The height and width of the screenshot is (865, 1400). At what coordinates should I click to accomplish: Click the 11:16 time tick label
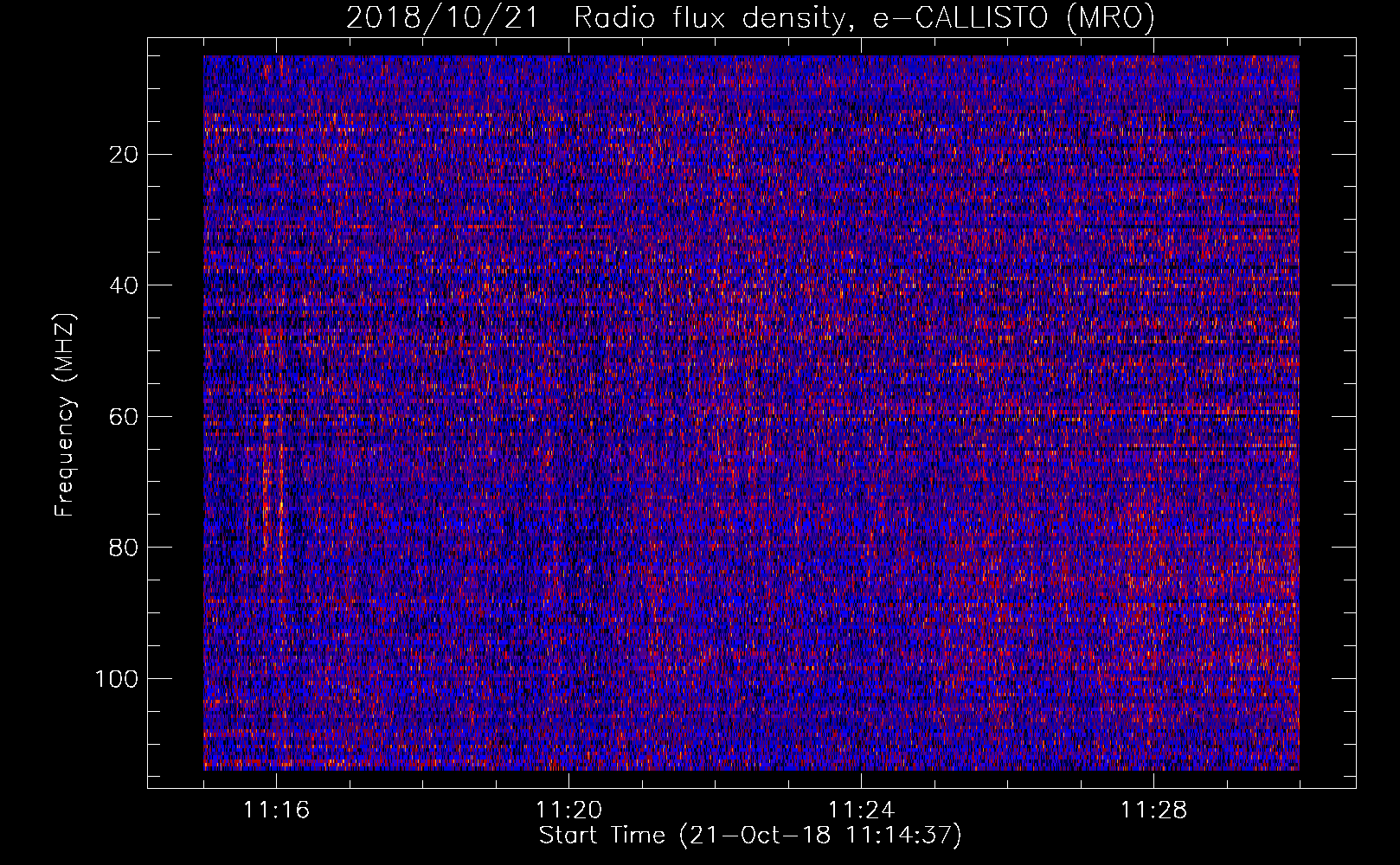[x=277, y=811]
